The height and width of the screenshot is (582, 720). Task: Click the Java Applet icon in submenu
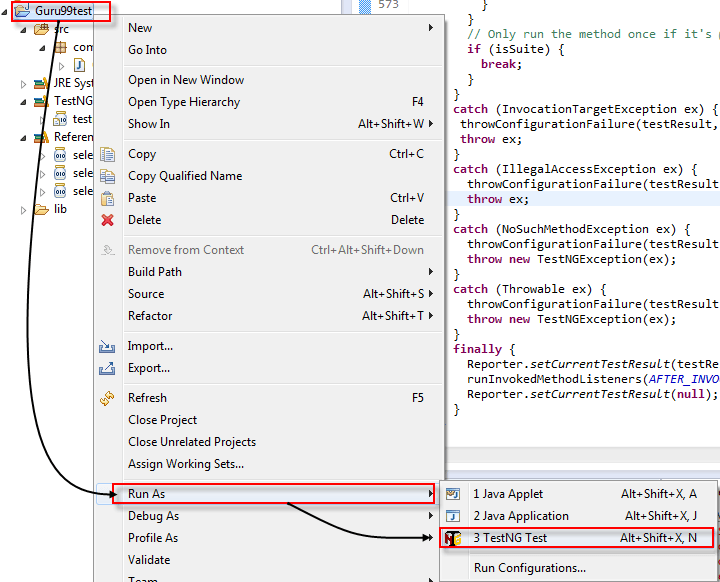pyautogui.click(x=453, y=494)
